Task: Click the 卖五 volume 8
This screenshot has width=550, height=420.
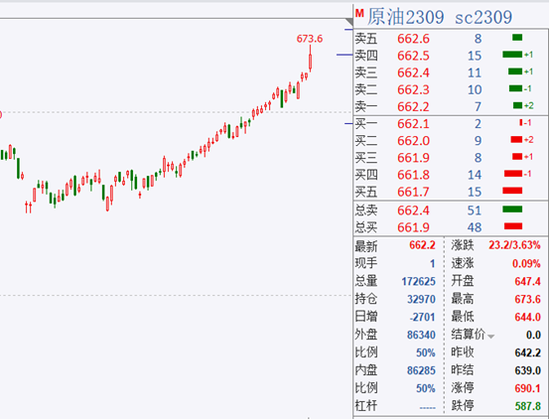Action: (478, 39)
